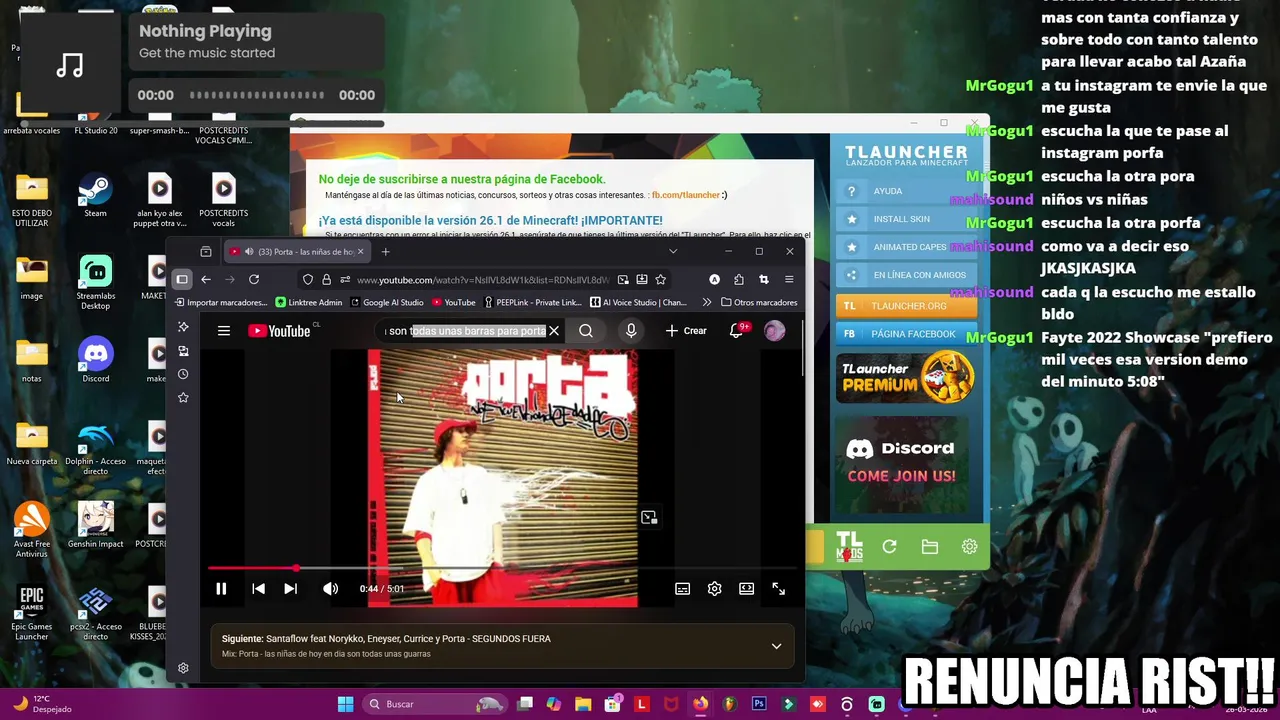Click ANIMATED CAPES in TLauncher
Screen dimensions: 1280x720
click(x=905, y=247)
